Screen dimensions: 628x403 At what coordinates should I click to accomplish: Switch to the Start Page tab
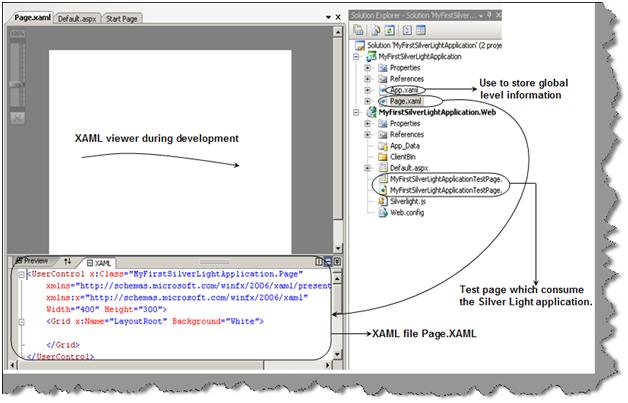click(x=122, y=18)
